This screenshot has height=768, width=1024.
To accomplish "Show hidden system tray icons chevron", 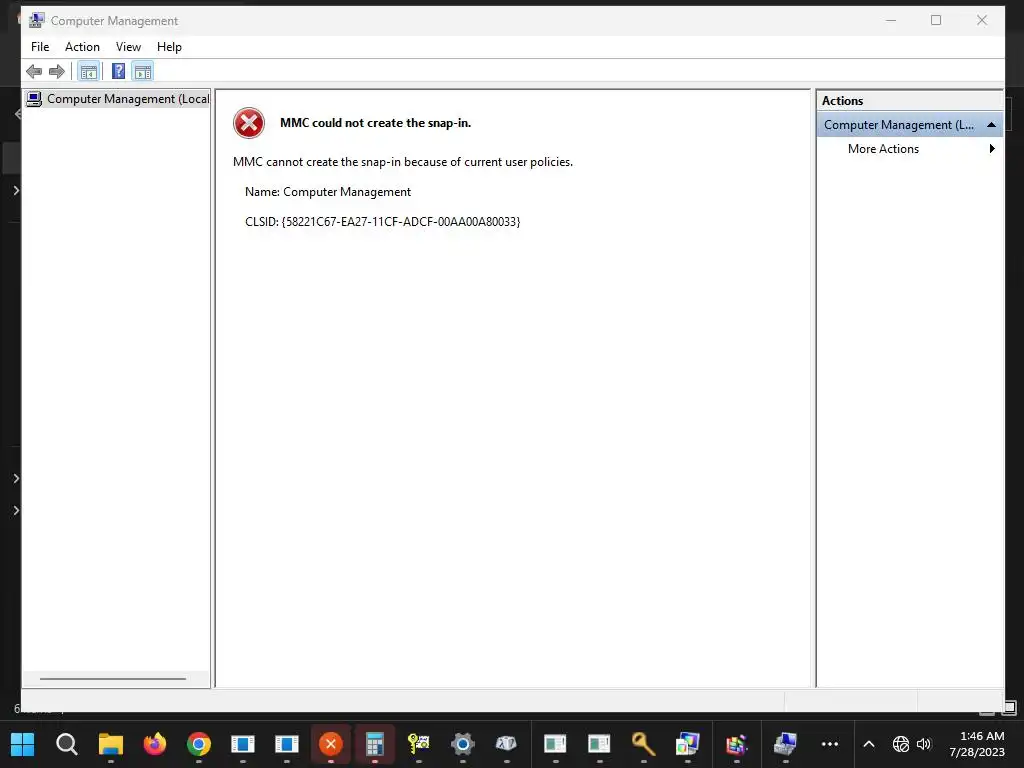I will 869,744.
